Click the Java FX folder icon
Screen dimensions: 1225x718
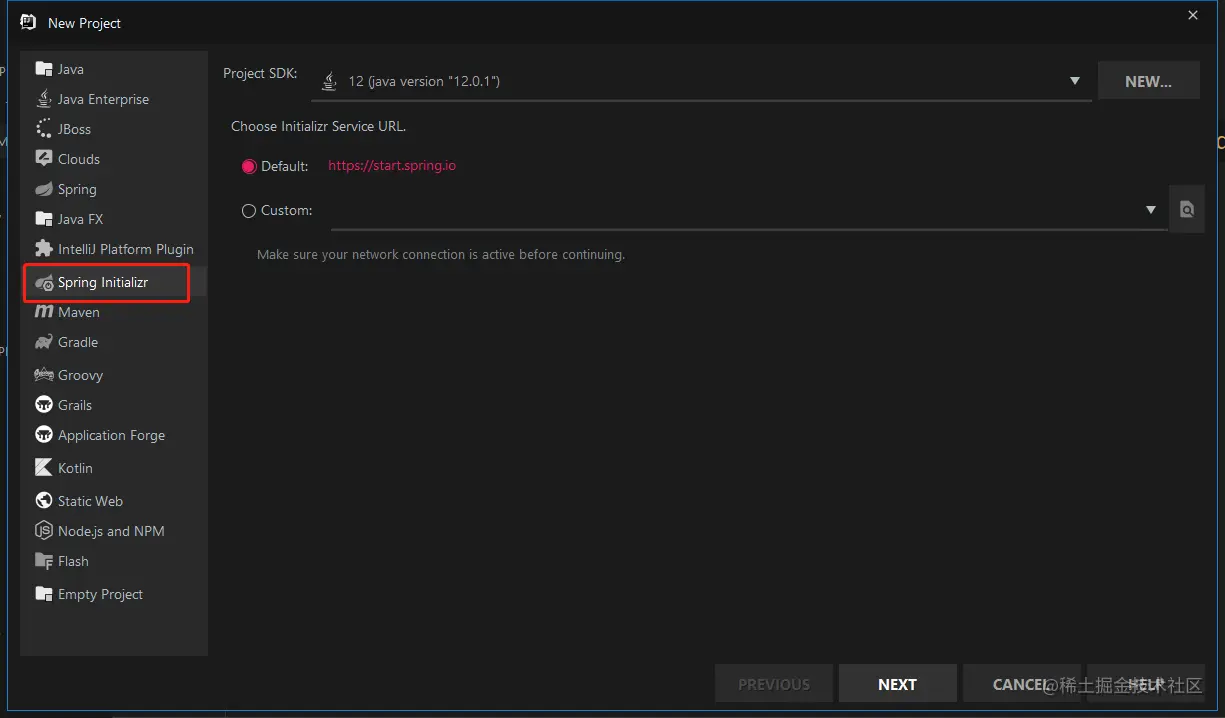tap(43, 219)
